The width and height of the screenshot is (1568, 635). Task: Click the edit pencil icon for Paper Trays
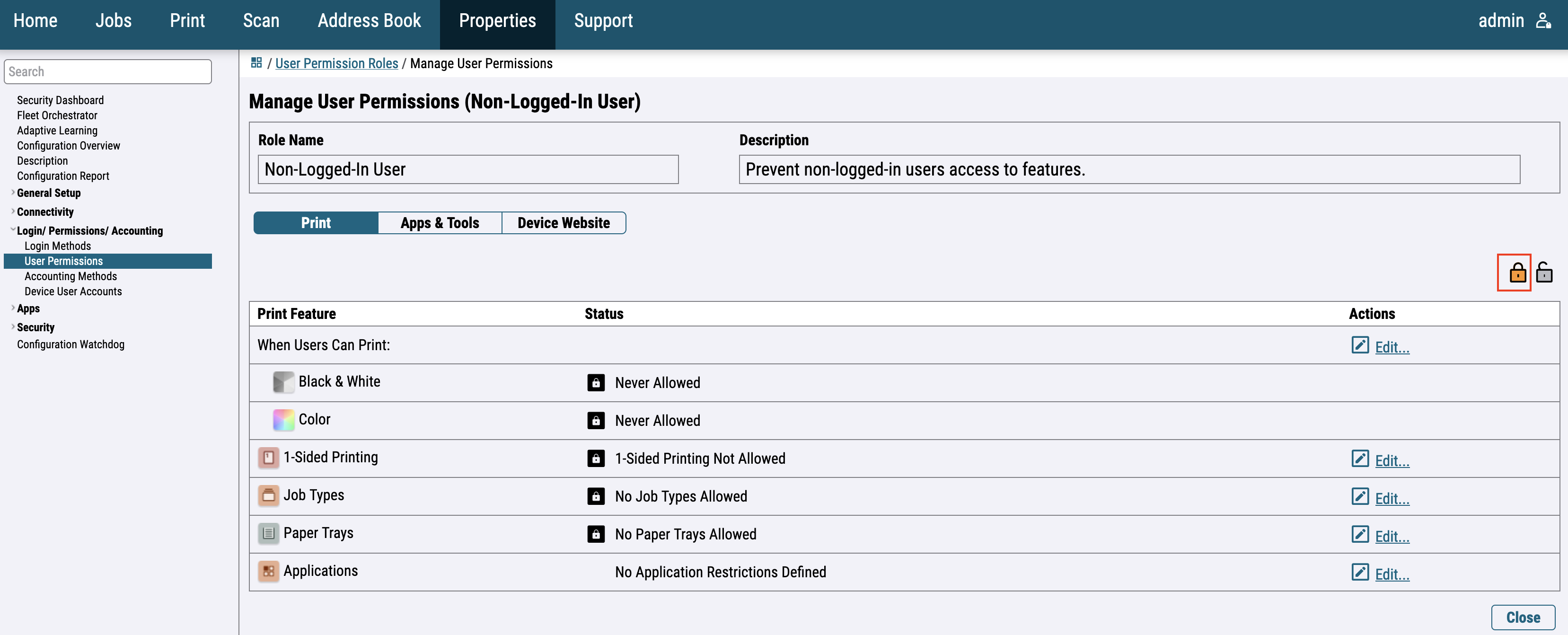point(1359,534)
